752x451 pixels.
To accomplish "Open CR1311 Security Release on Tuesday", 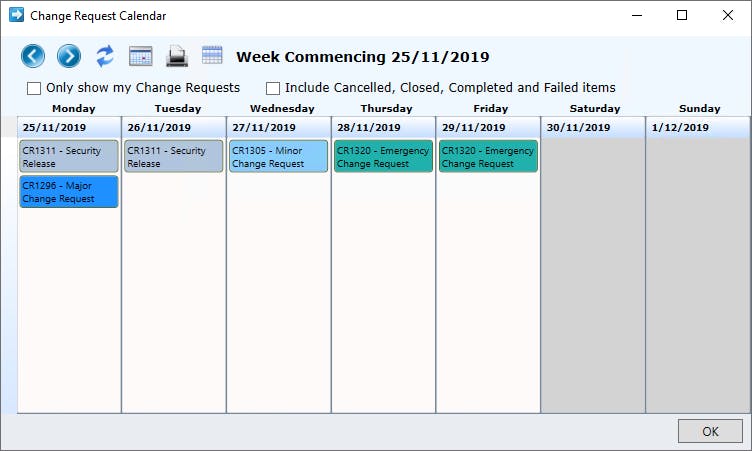I will click(x=174, y=156).
